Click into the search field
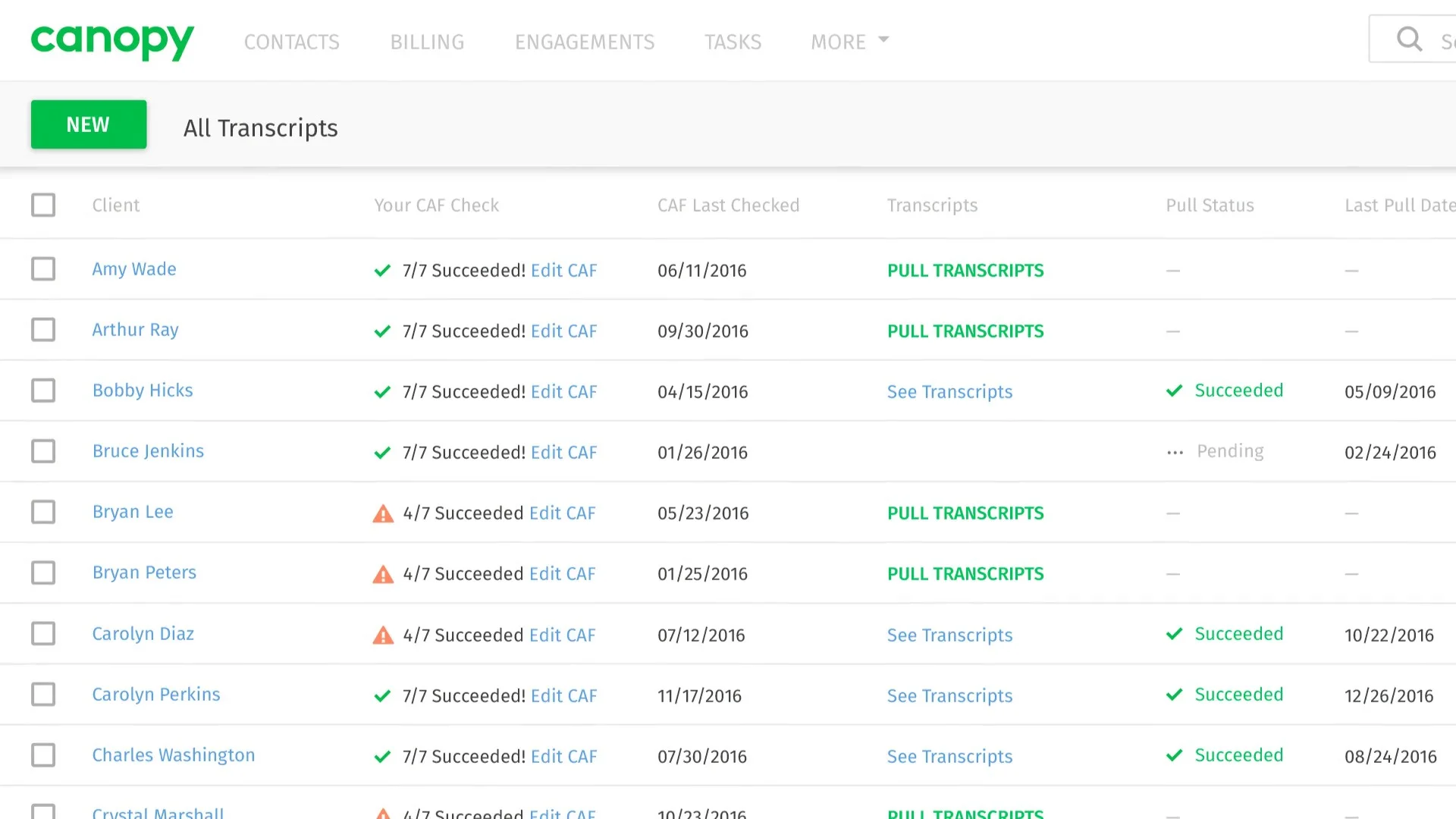Viewport: 1456px width, 819px height. click(x=1445, y=41)
